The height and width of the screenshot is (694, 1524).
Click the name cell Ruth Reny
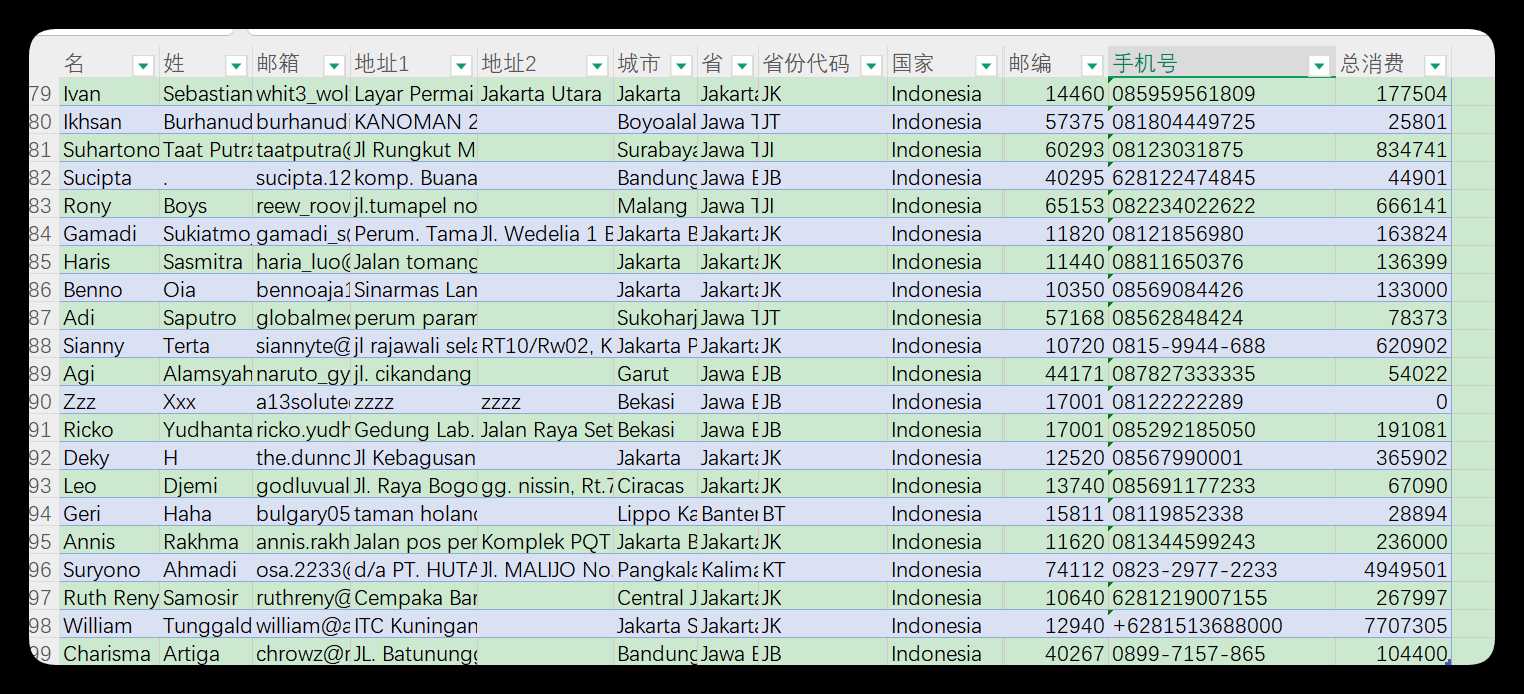click(x=109, y=598)
